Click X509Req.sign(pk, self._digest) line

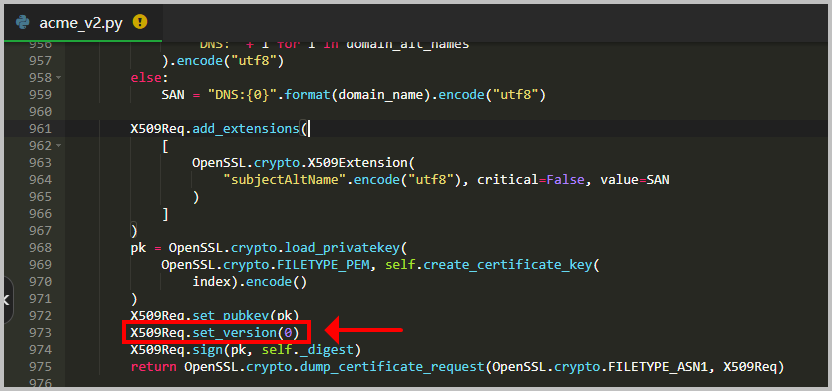pyautogui.click(x=245, y=350)
